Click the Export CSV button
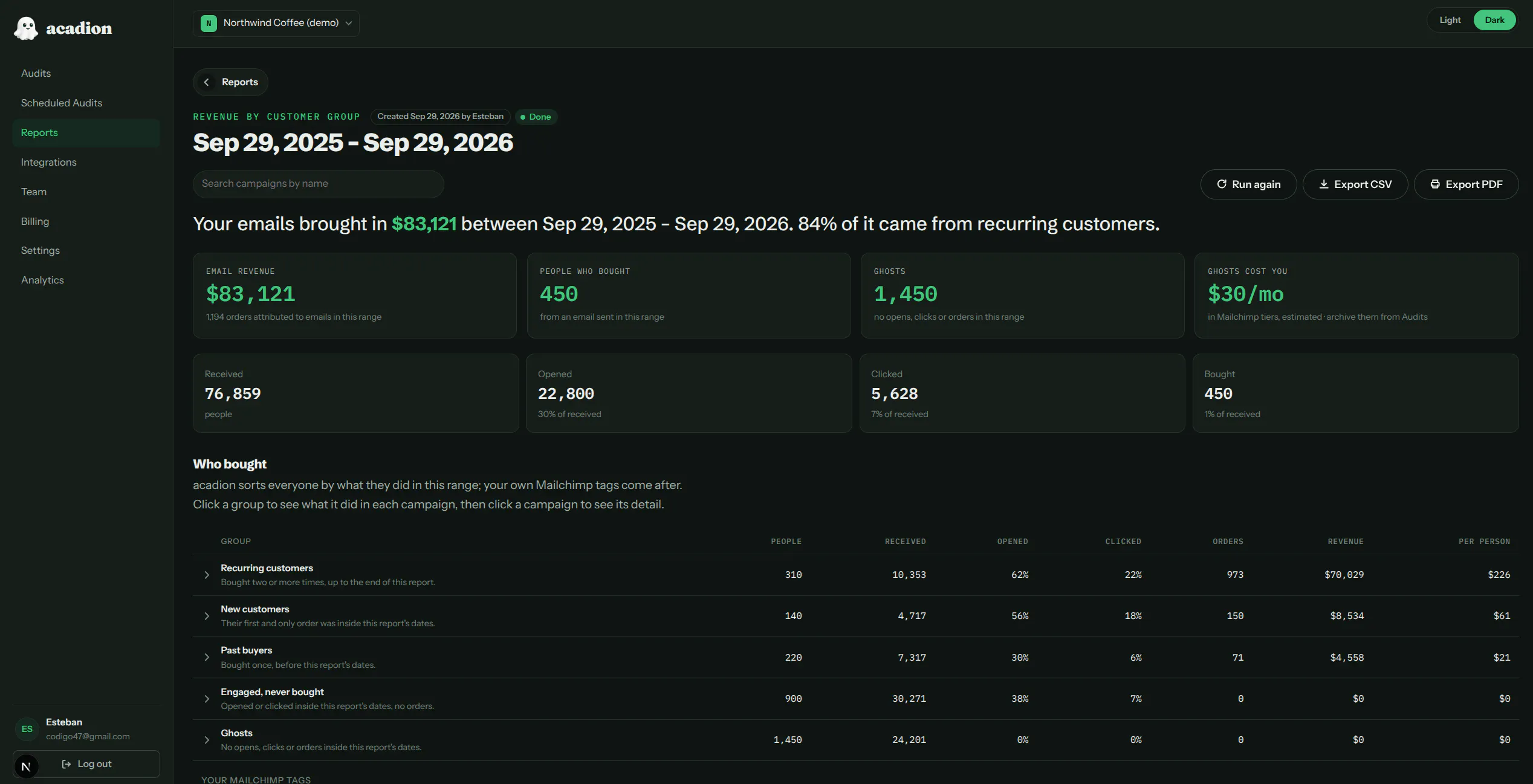 (x=1355, y=184)
